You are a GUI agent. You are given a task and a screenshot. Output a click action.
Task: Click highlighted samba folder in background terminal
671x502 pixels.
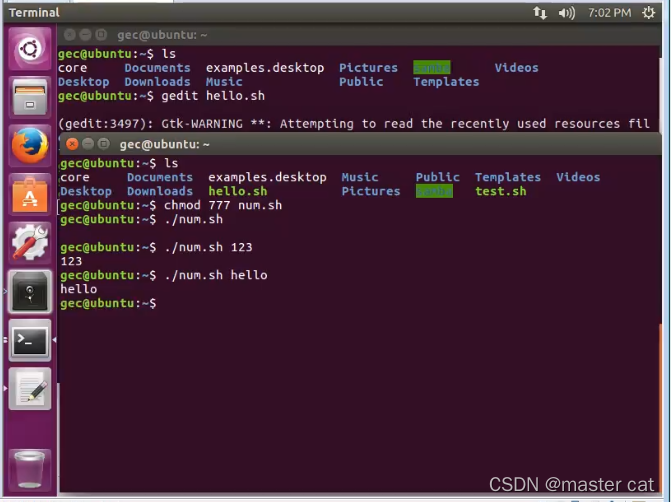[432, 68]
